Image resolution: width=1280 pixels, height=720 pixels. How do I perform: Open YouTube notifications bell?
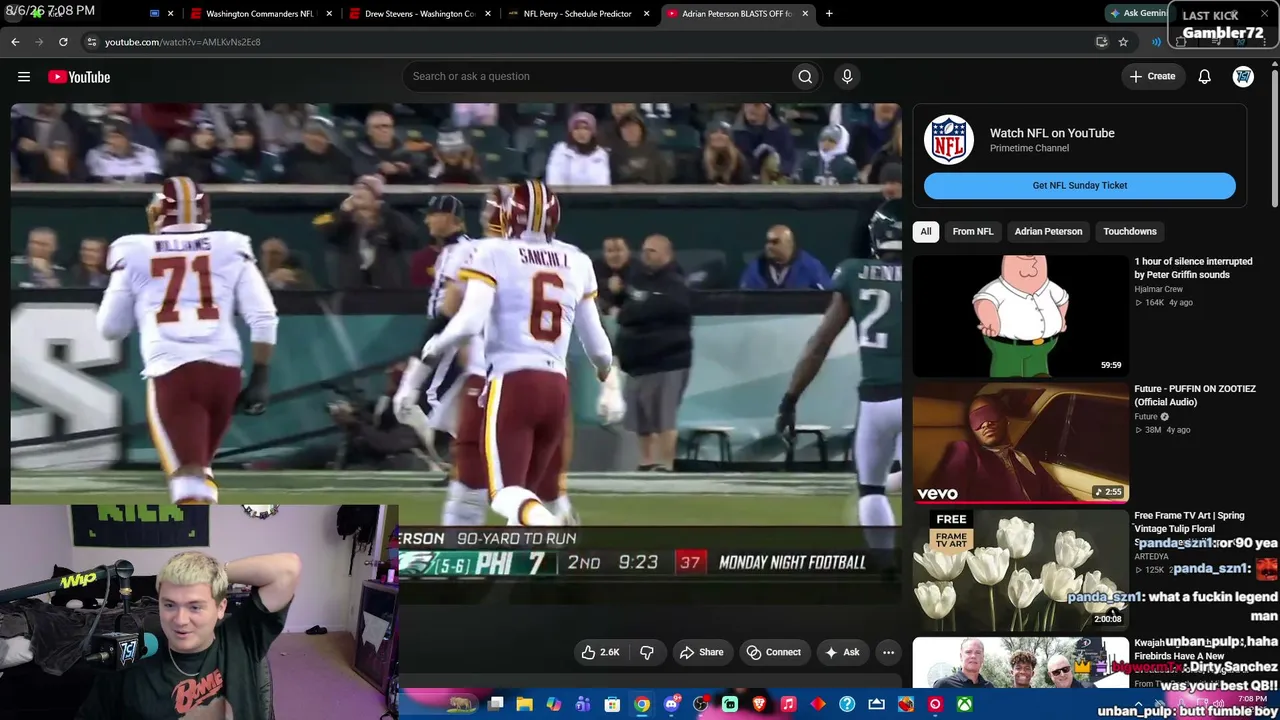[1205, 76]
